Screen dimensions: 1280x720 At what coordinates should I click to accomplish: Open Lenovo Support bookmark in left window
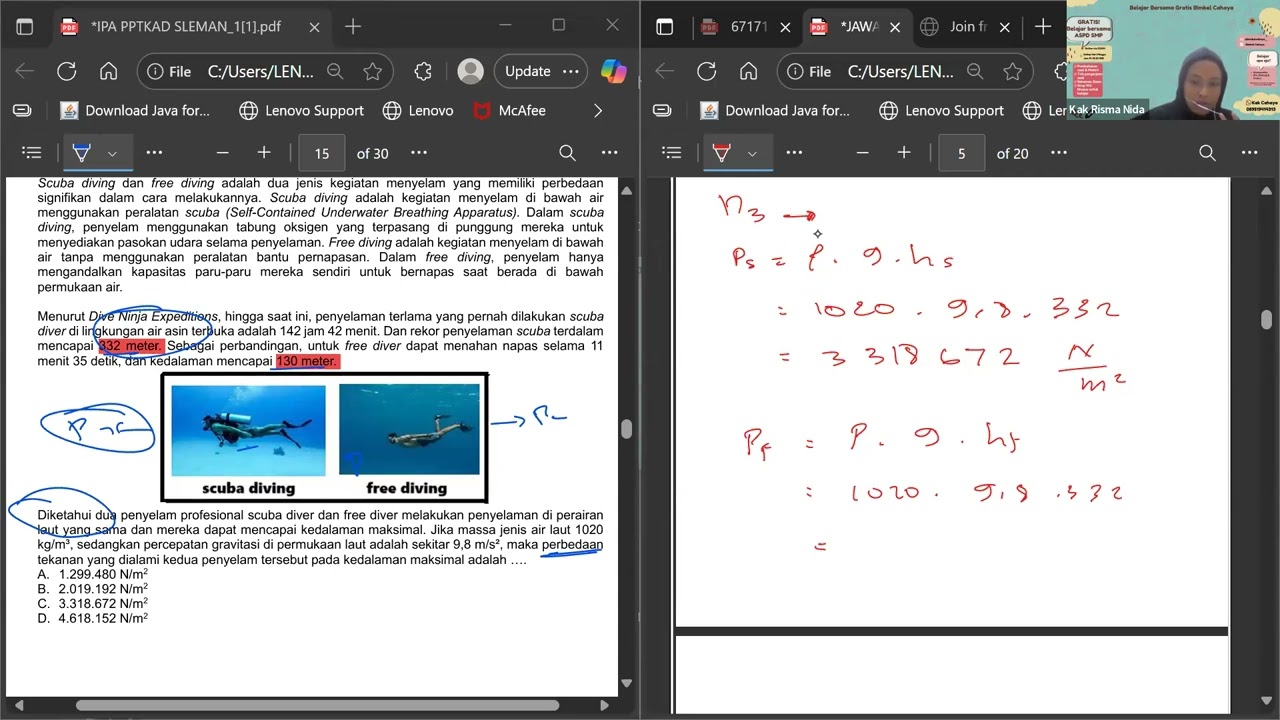(302, 111)
